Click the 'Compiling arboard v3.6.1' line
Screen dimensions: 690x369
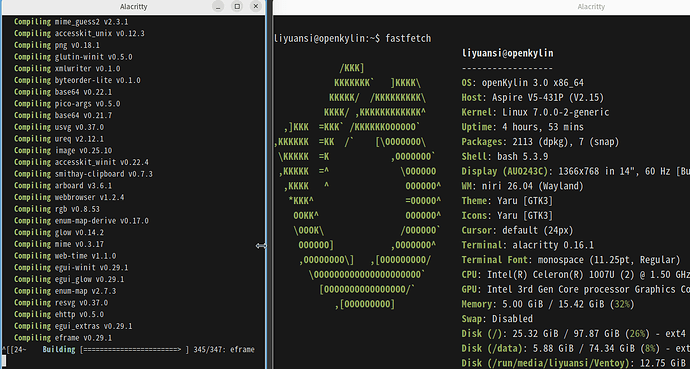pyautogui.click(x=63, y=186)
